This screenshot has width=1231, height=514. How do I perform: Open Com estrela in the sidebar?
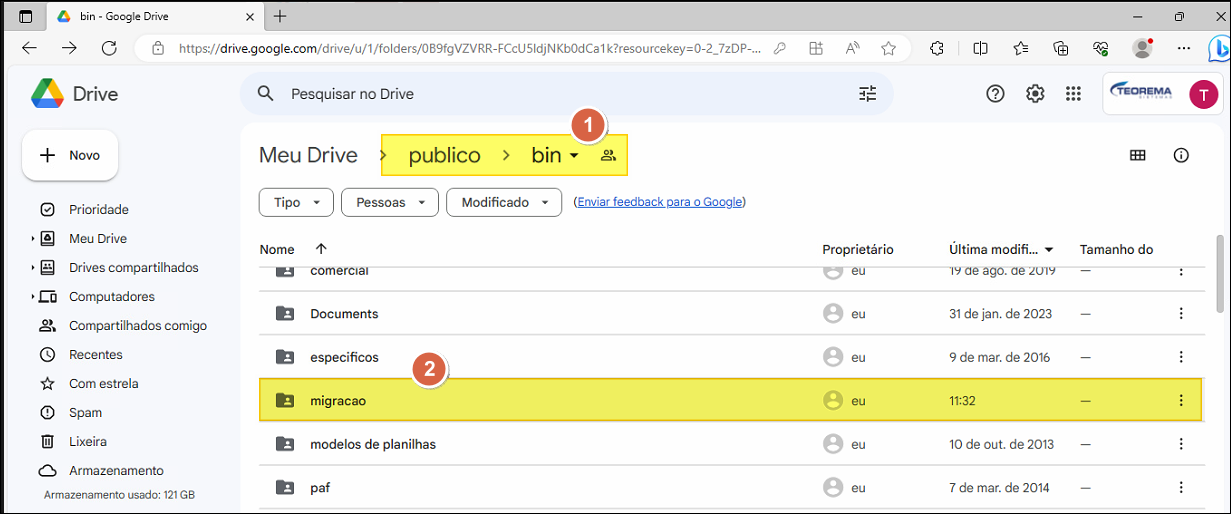click(103, 384)
